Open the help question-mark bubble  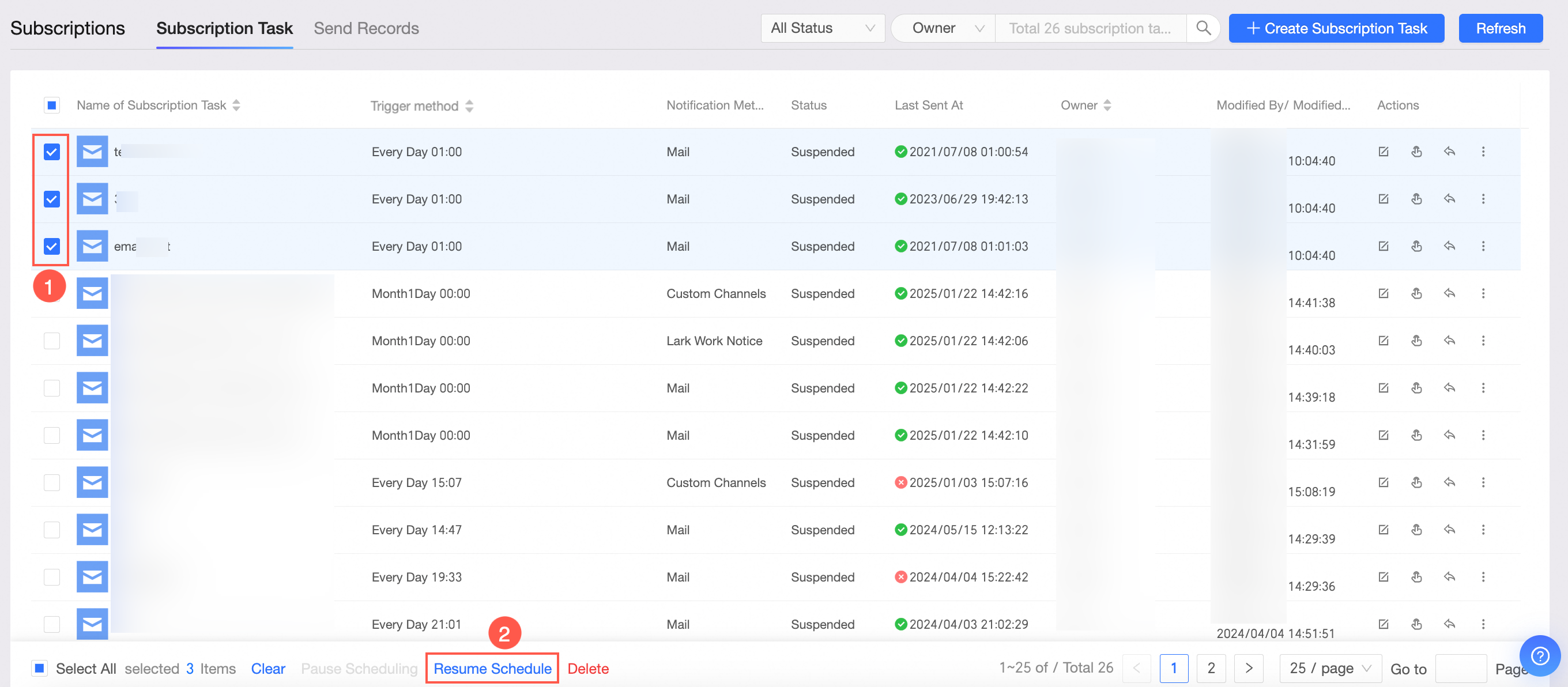pos(1540,655)
